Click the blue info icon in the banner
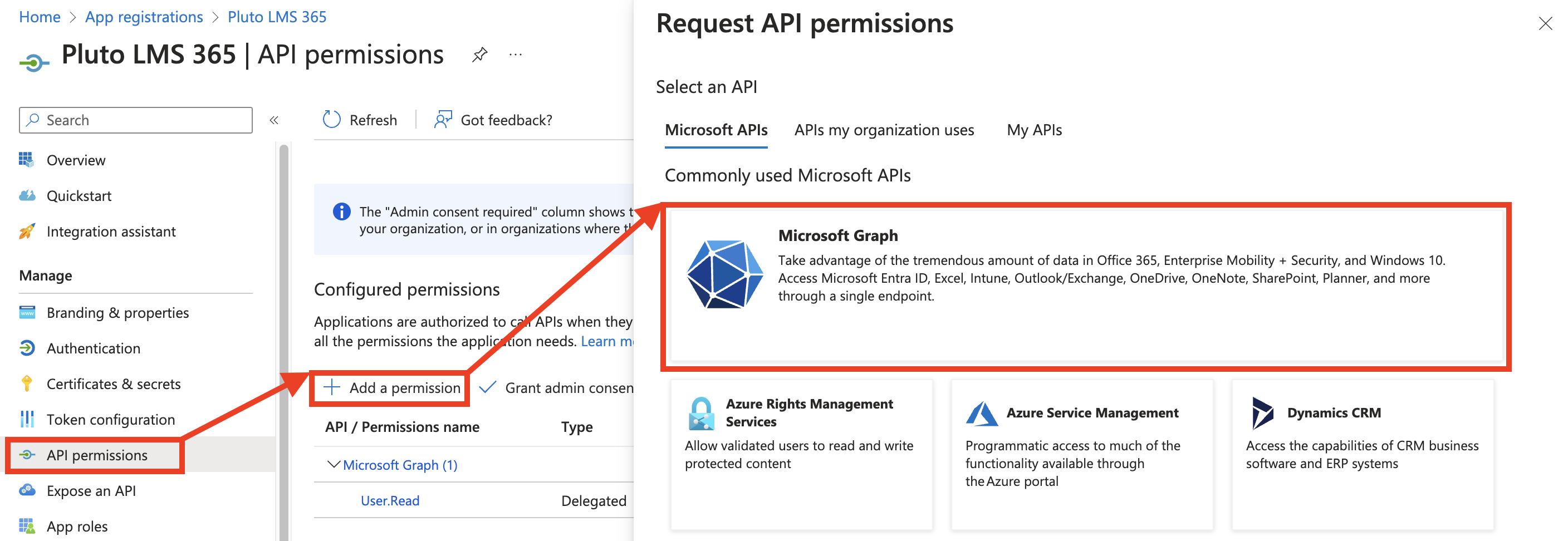This screenshot has height=541, width=1568. (341, 211)
